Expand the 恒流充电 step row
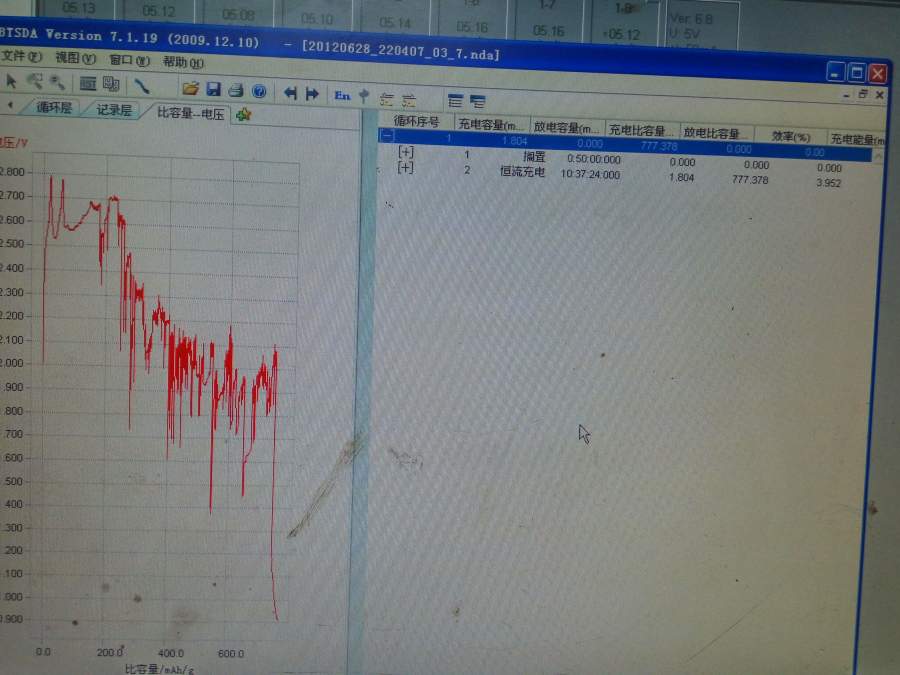Image resolution: width=900 pixels, height=675 pixels. tap(405, 168)
